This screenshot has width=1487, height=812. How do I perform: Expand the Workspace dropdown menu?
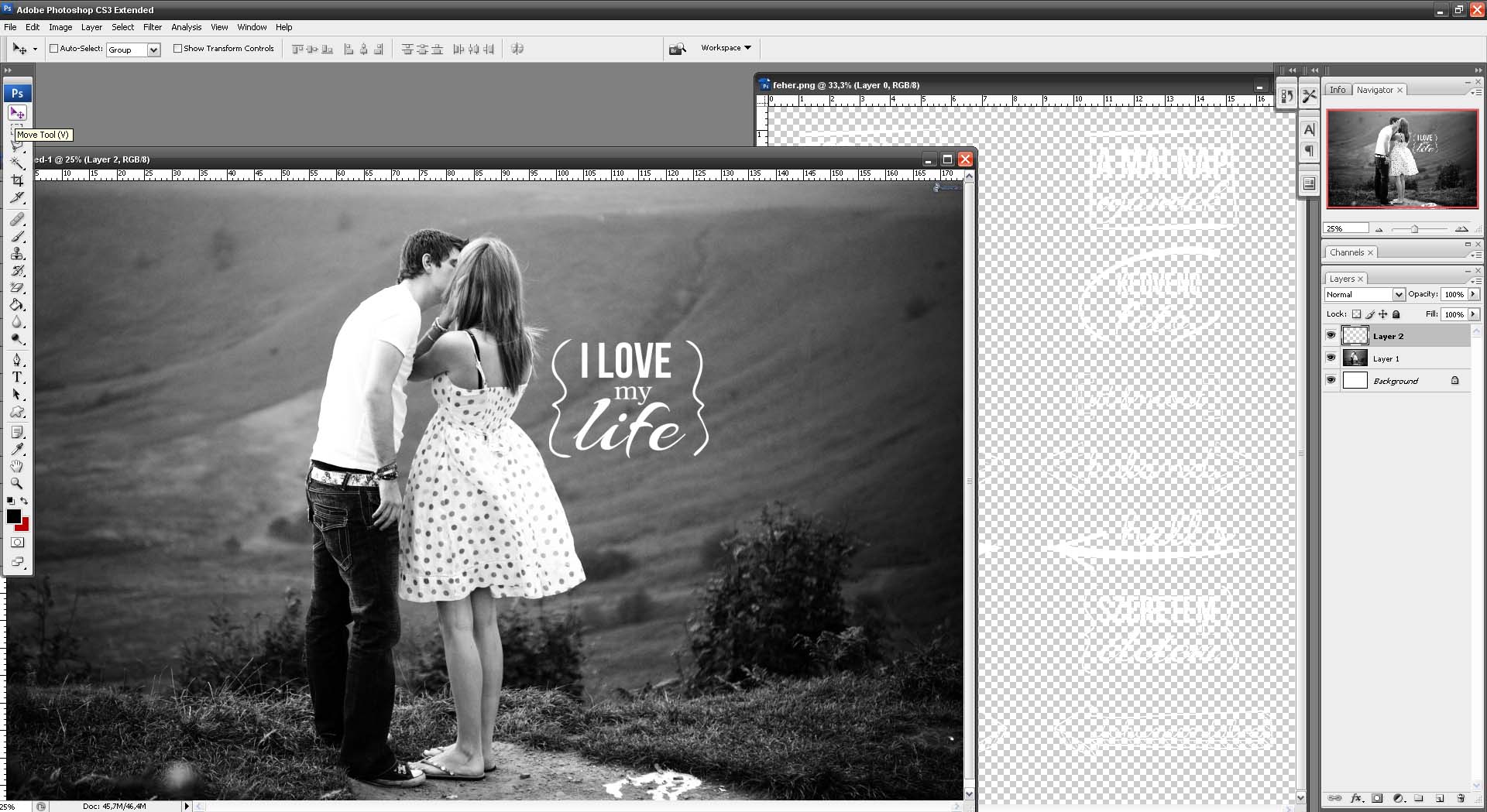(x=726, y=48)
